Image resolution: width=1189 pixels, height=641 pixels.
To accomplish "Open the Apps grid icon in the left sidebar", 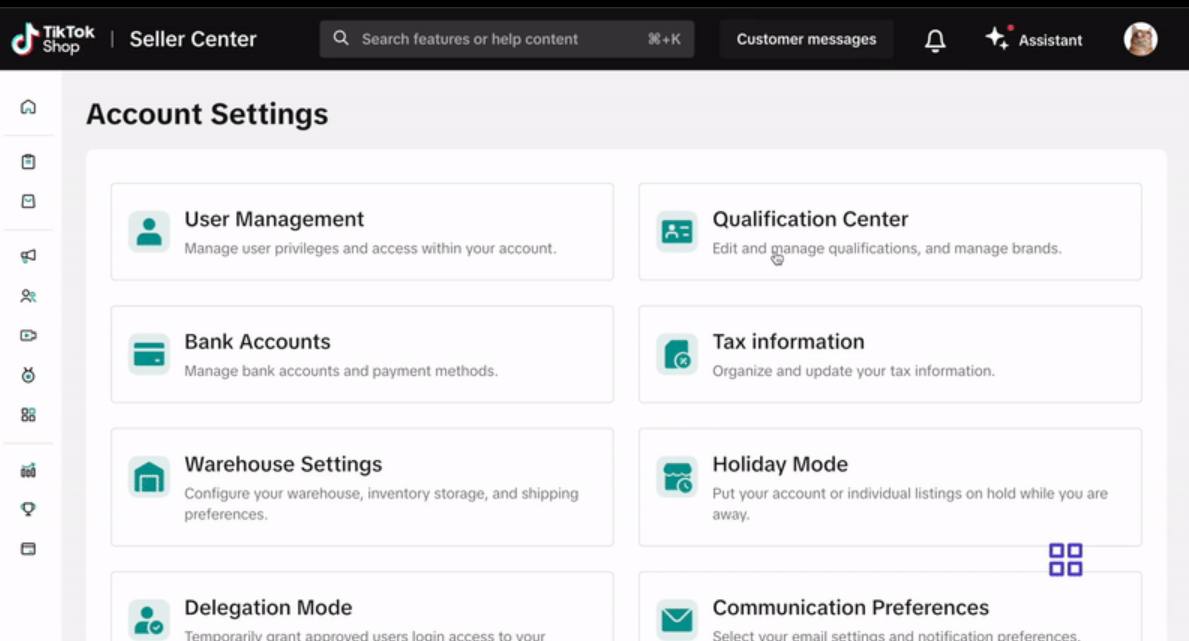I will click(28, 414).
